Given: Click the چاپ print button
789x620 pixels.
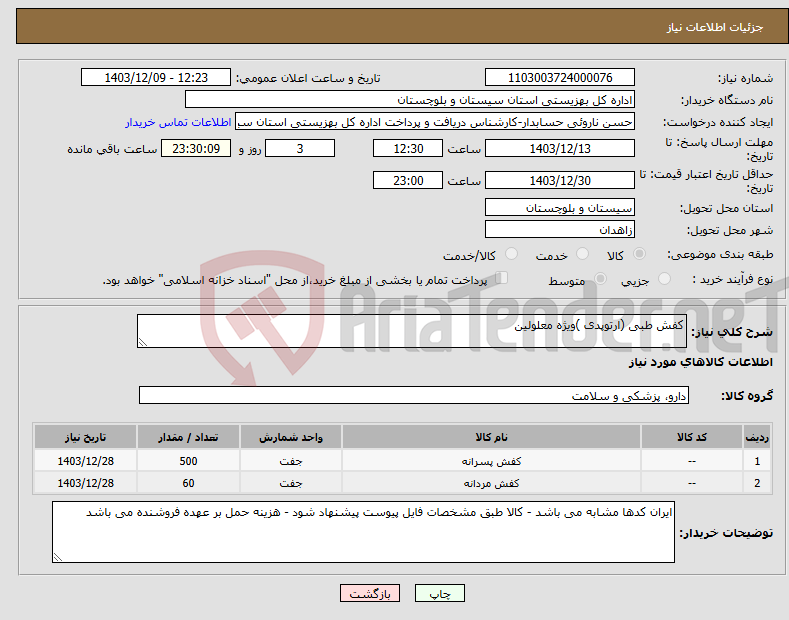Looking at the screenshot, I should click(x=440, y=593).
